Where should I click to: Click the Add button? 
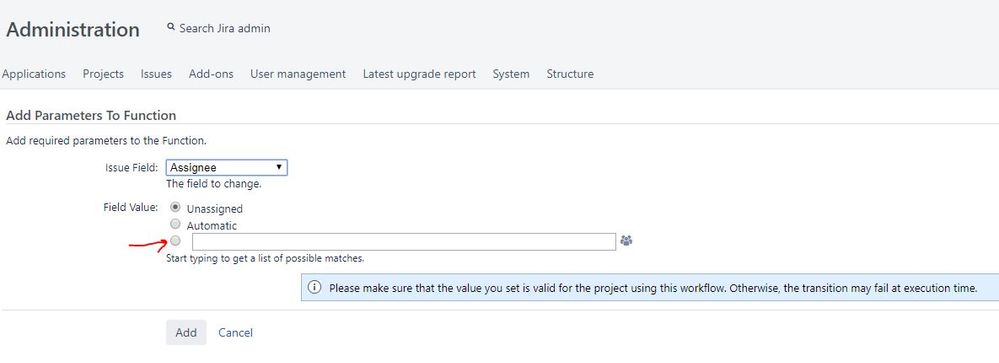(x=186, y=332)
